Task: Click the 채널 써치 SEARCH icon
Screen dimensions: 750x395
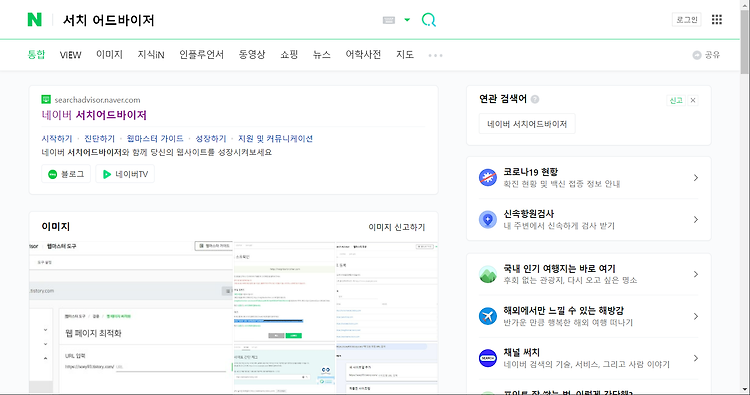Action: click(x=488, y=358)
